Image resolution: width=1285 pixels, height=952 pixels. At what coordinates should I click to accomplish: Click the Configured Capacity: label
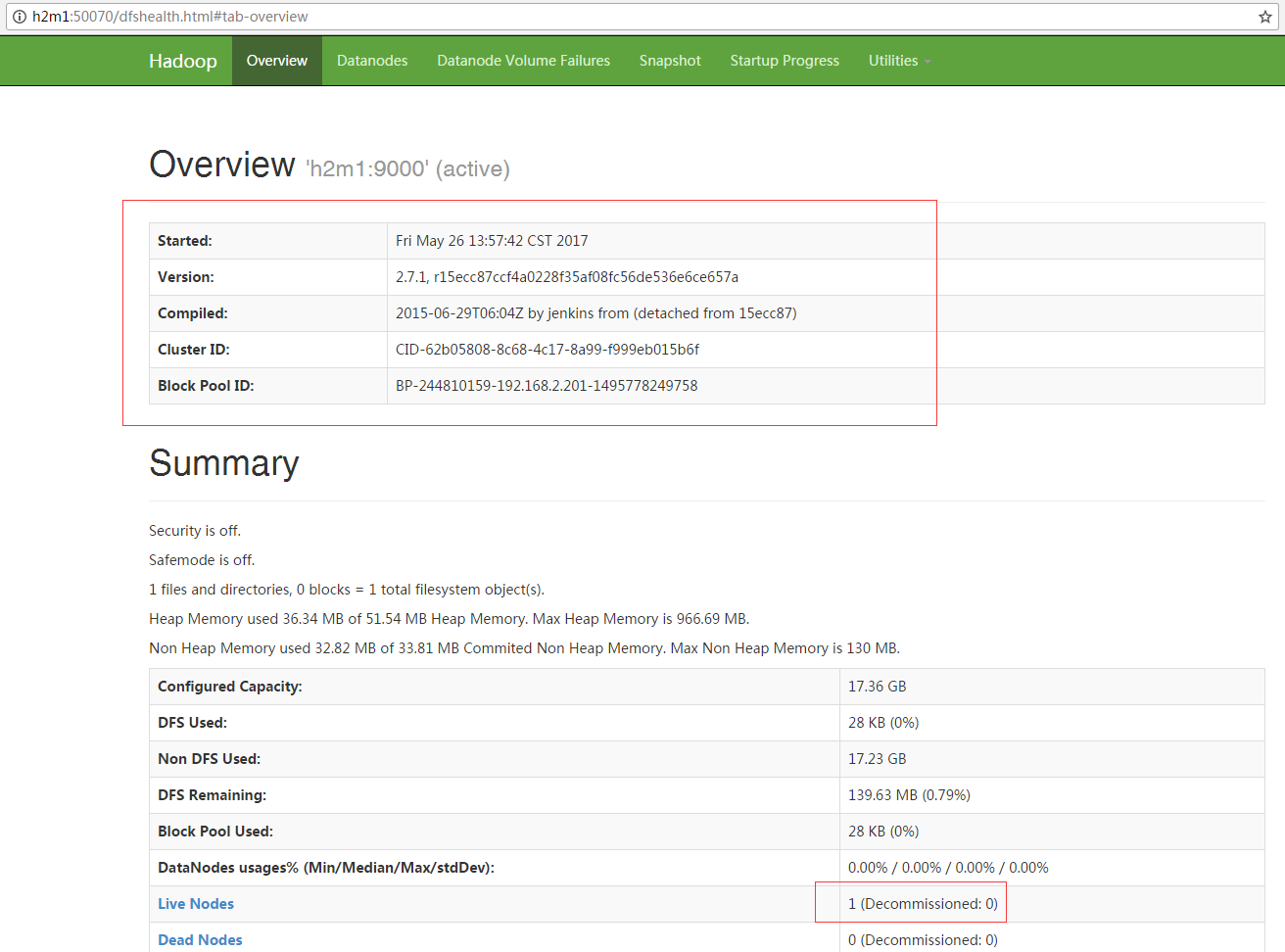pos(230,687)
